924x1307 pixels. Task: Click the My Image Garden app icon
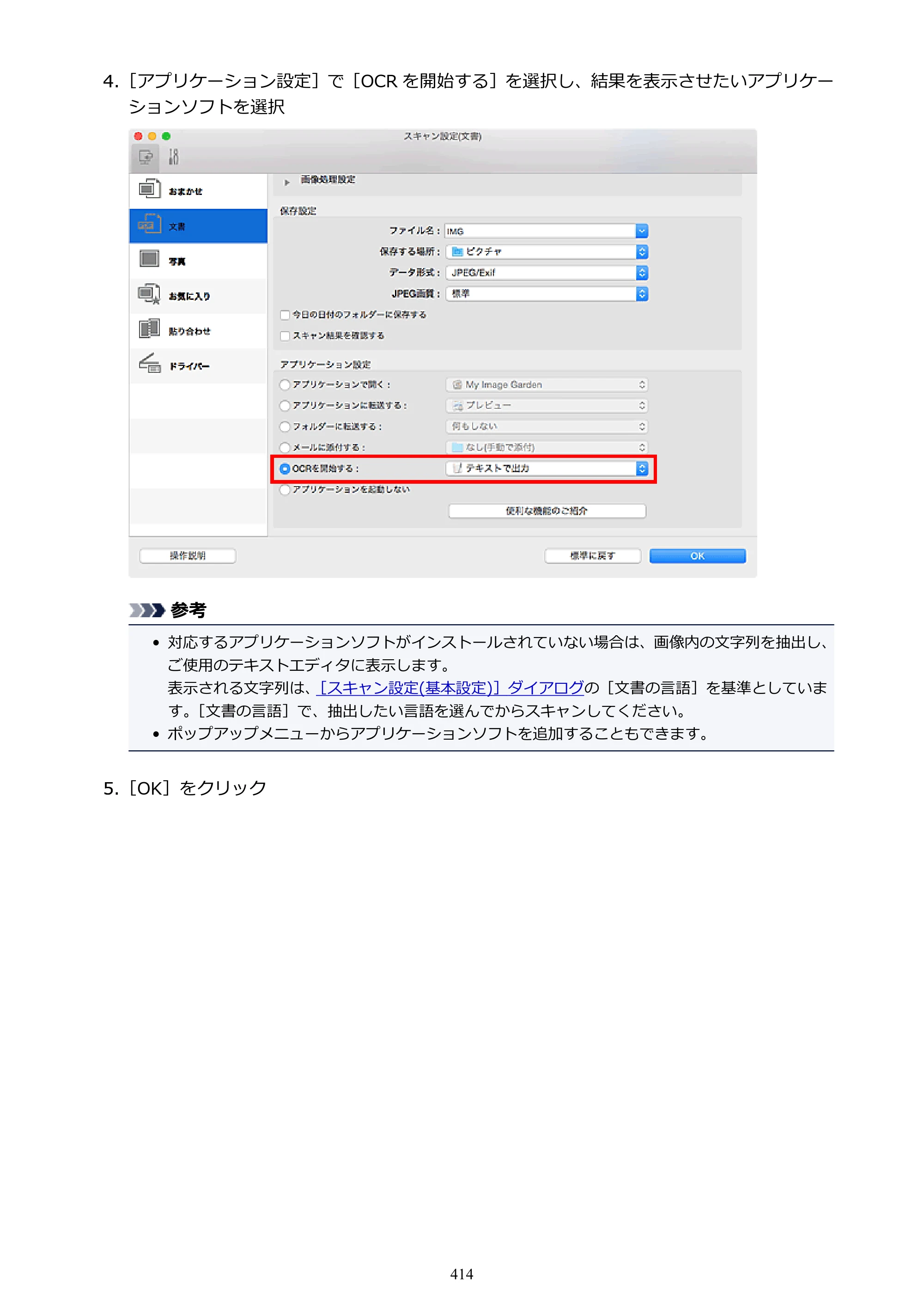point(457,385)
